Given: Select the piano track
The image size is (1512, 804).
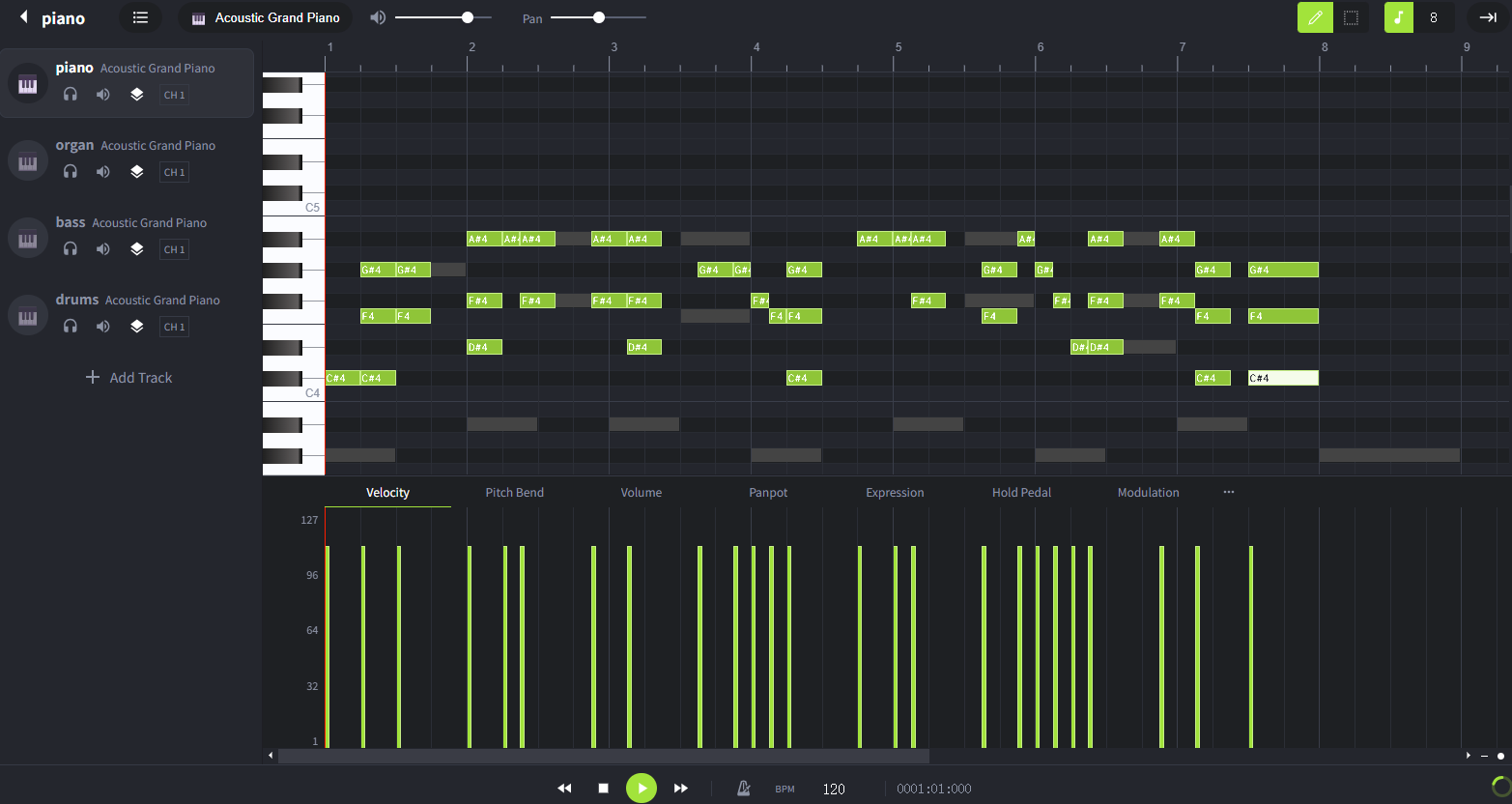Looking at the screenshot, I should (x=127, y=83).
